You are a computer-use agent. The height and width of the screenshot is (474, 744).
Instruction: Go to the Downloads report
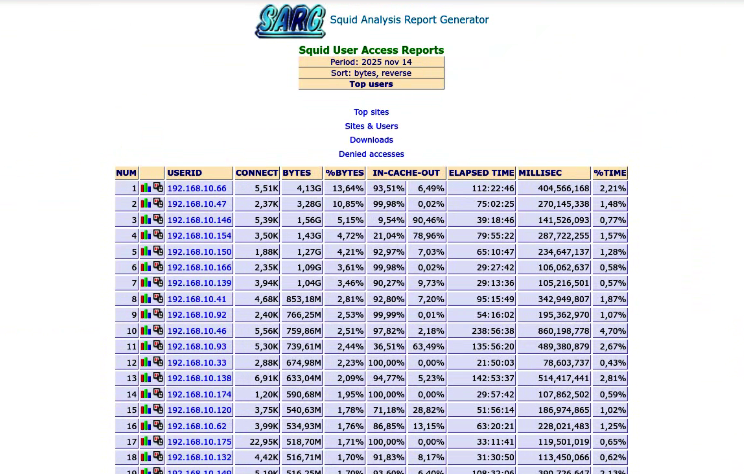(371, 140)
